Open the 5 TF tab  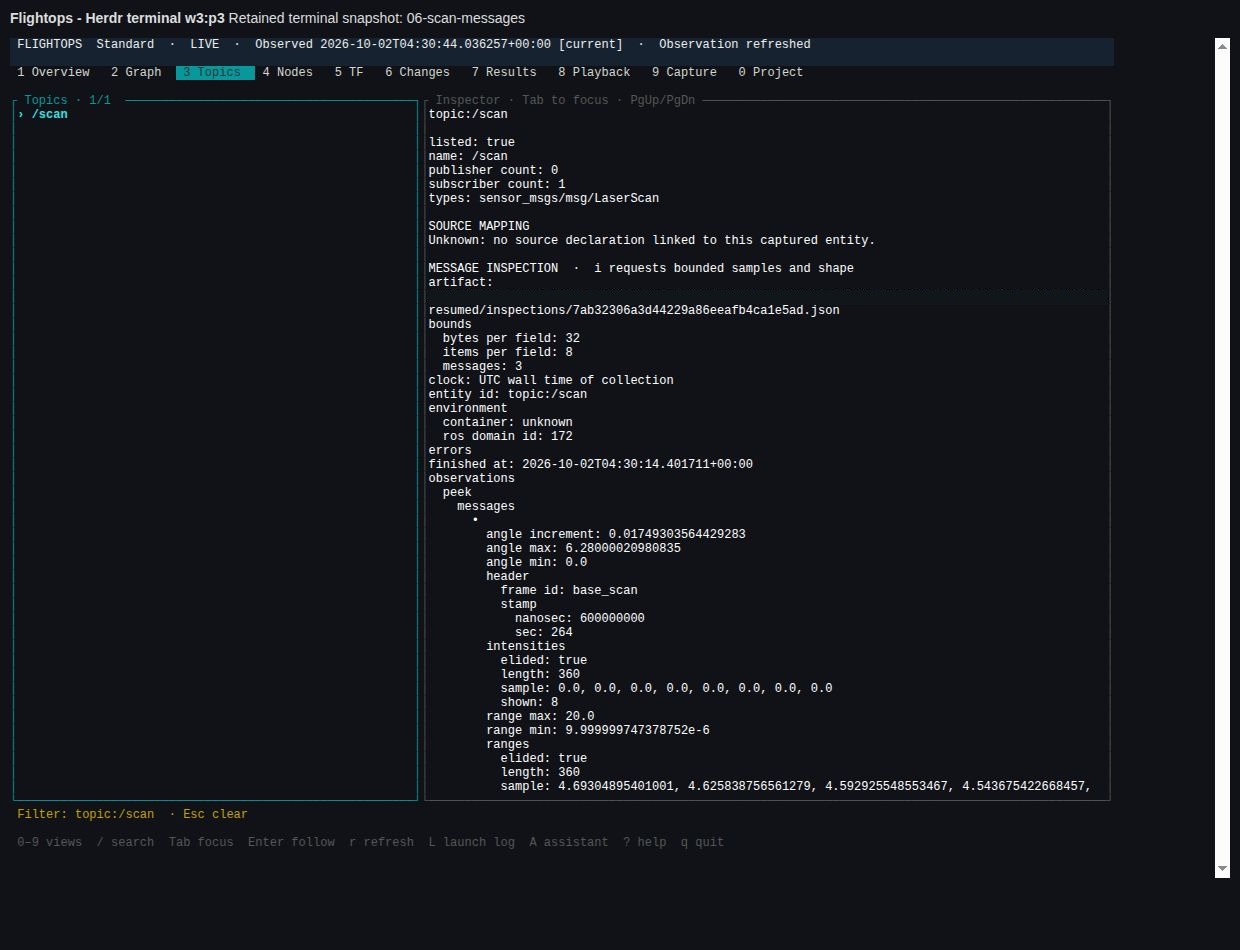(349, 72)
